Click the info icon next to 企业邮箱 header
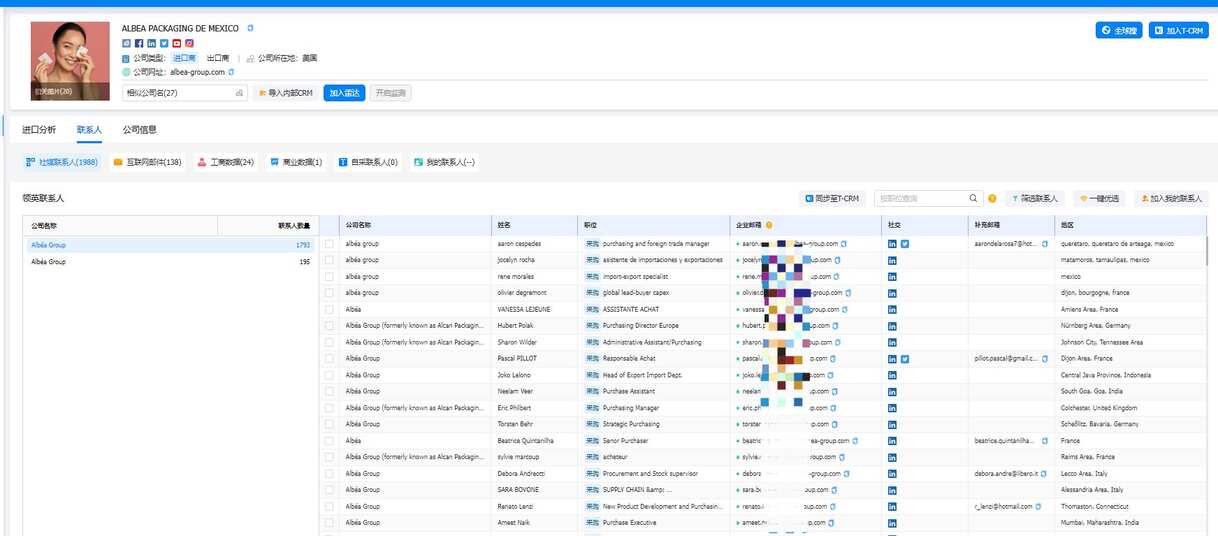1218x536 pixels. (769, 225)
